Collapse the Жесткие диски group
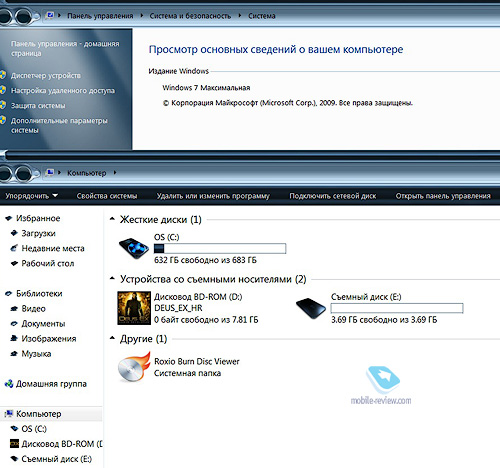This screenshot has width=500, height=468. [112, 219]
